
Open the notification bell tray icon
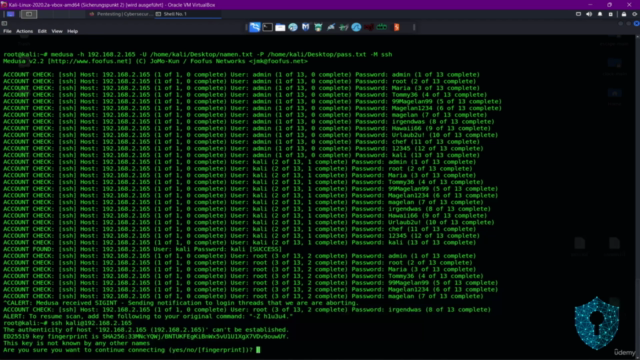(x=600, y=14)
